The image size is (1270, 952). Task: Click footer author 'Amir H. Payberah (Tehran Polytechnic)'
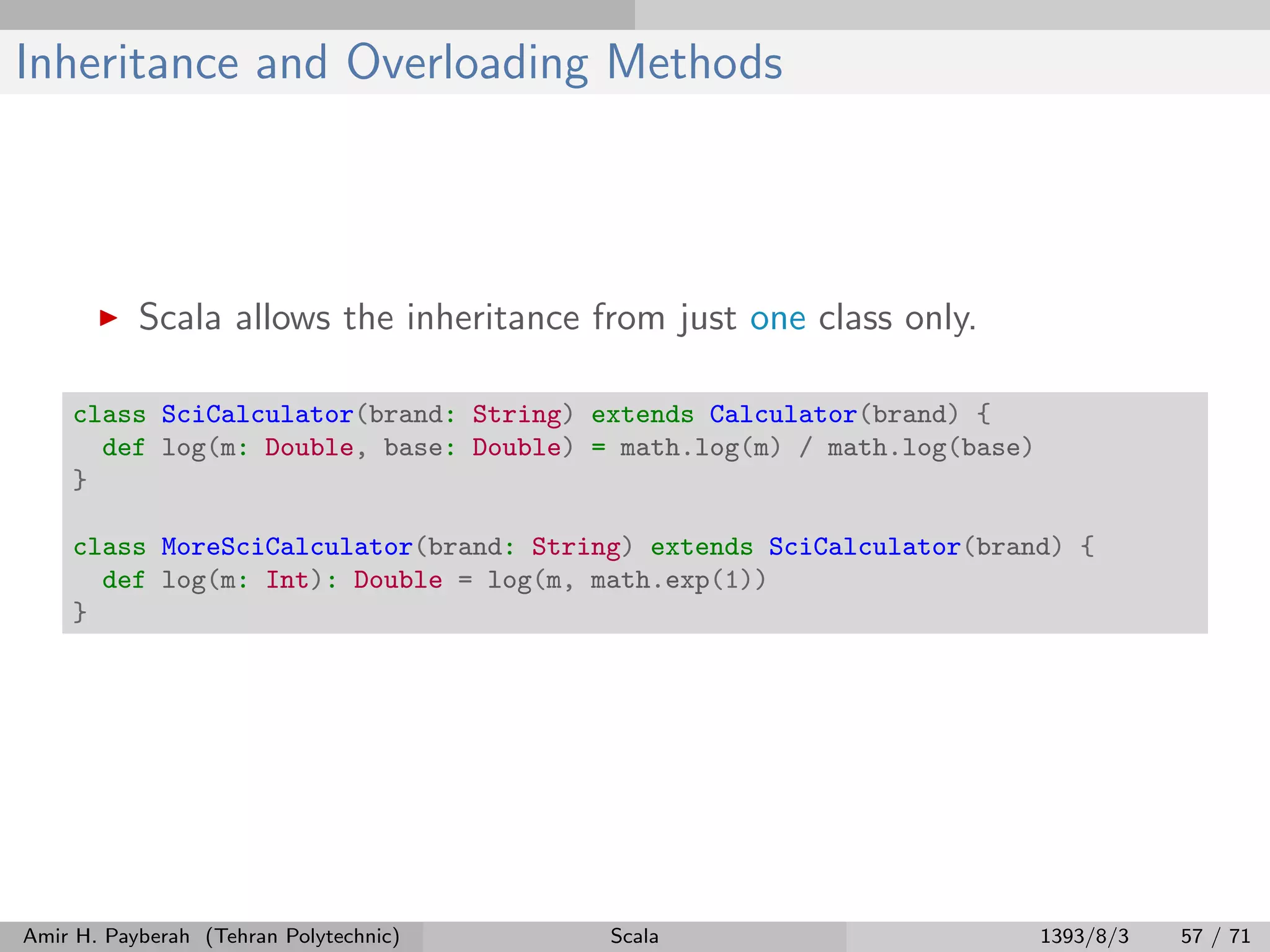[211, 936]
